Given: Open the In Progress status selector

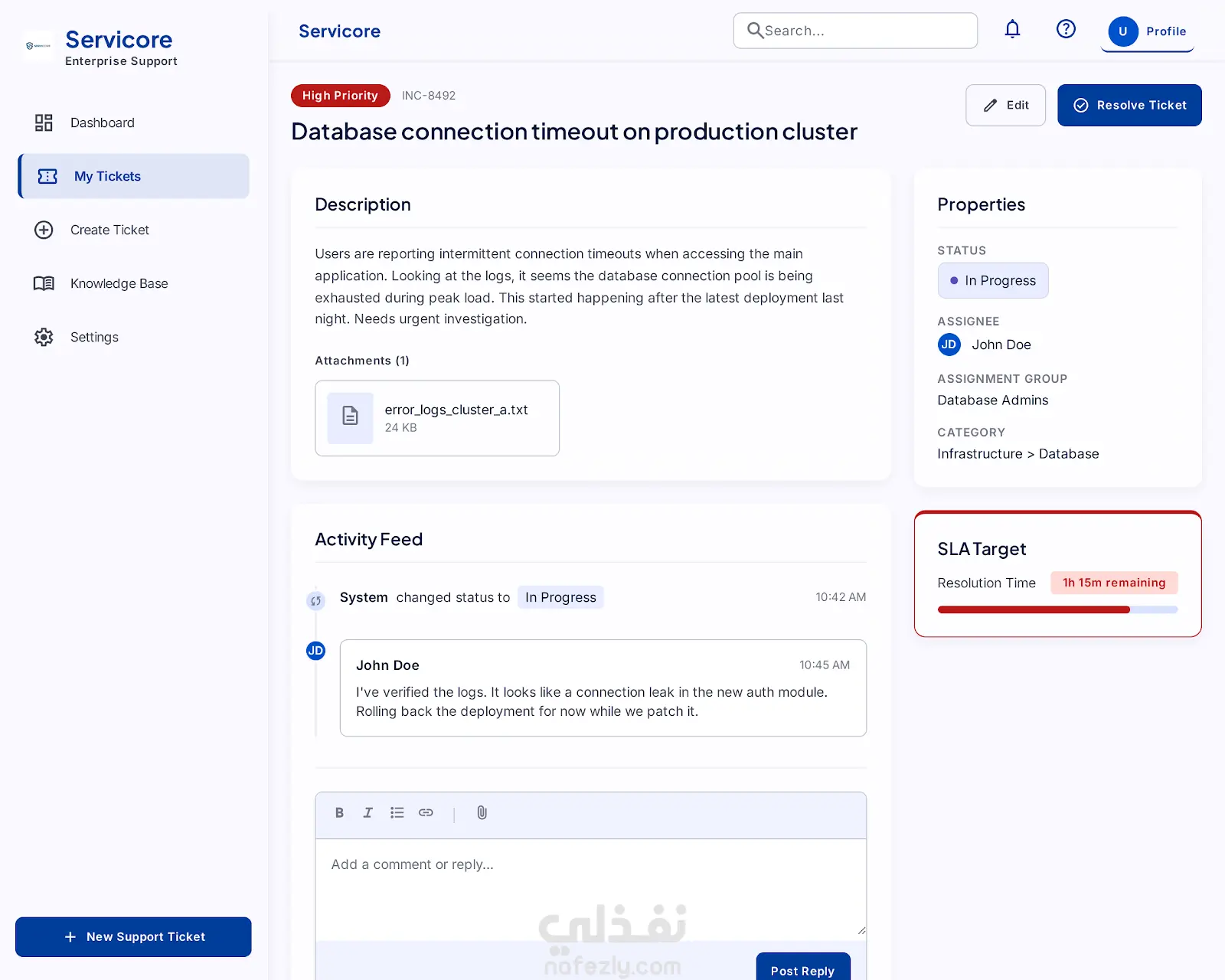Looking at the screenshot, I should coord(993,281).
